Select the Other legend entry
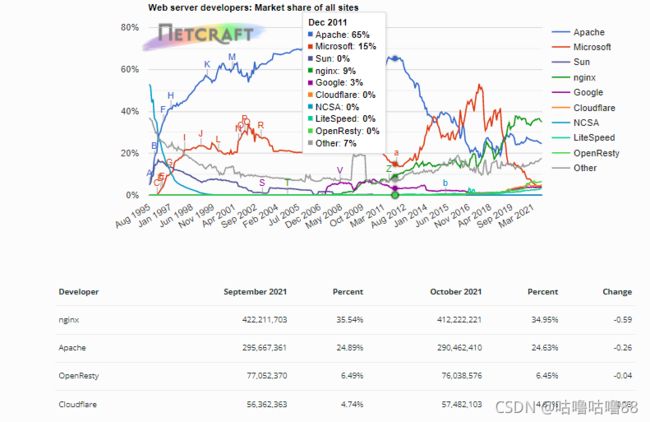This screenshot has width=650, height=422. pyautogui.click(x=574, y=168)
